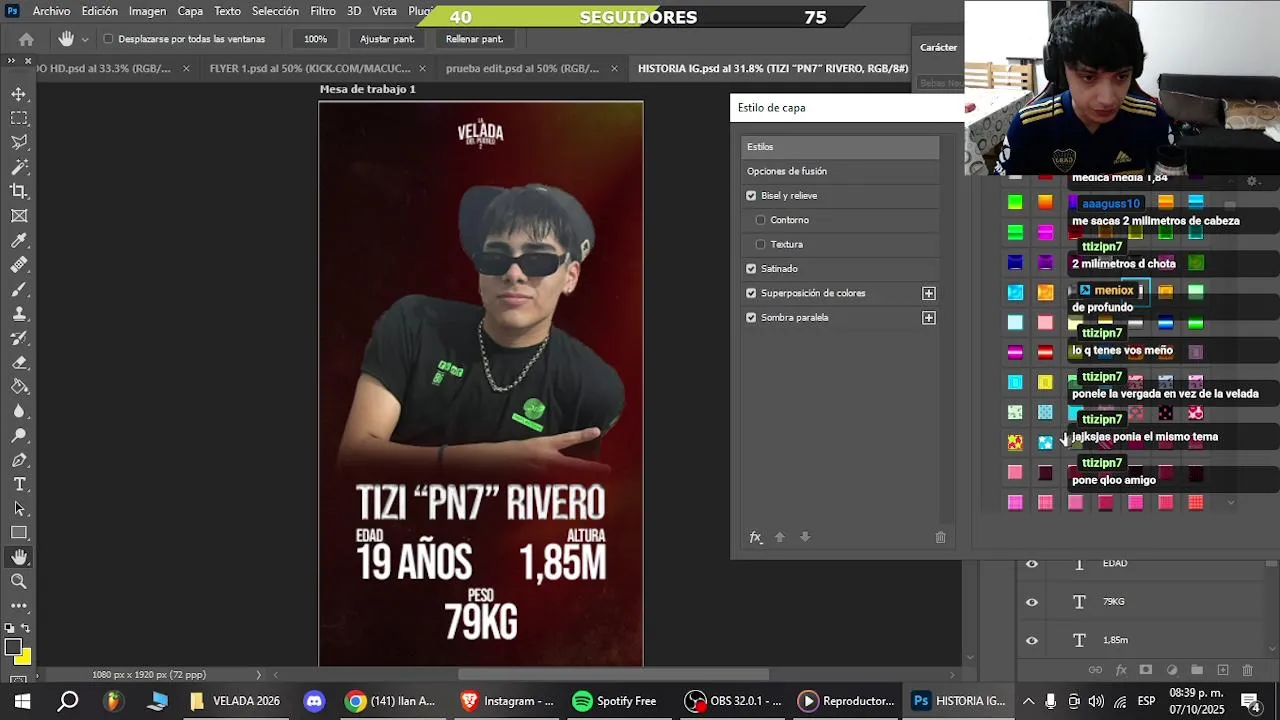Screen dimensions: 1280x720
Task: Toggle the Bisel y relieve checkbox
Action: tap(751, 196)
